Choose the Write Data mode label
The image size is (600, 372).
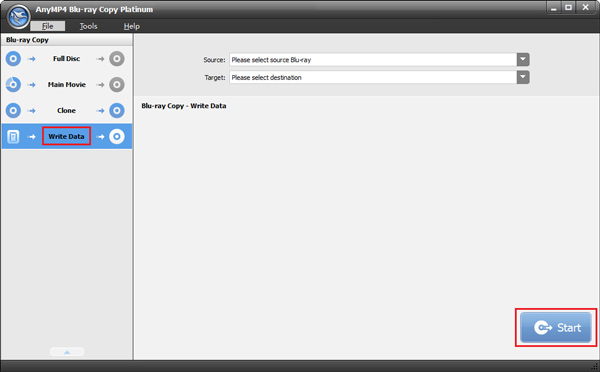[x=66, y=136]
